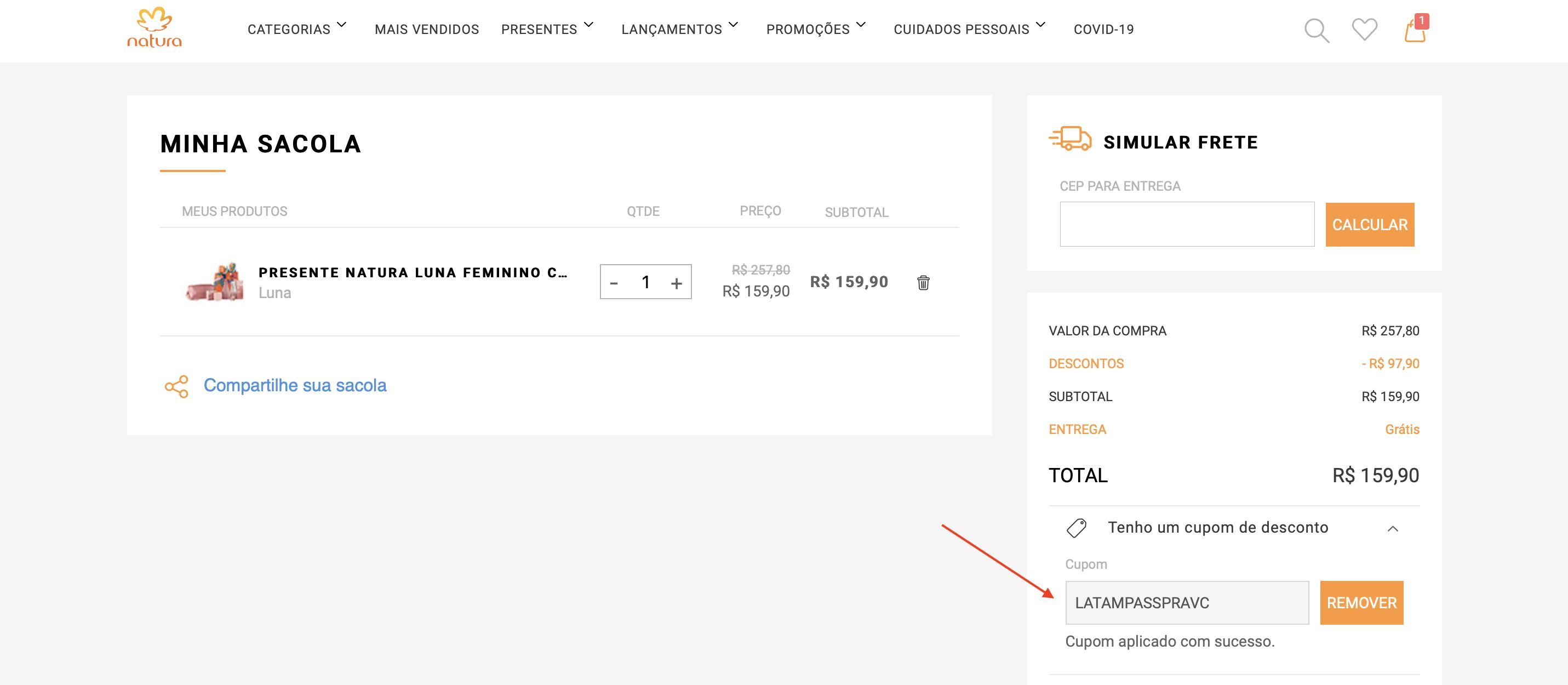Open the COVID-19 menu item
The width and height of the screenshot is (1568, 685).
(1103, 29)
